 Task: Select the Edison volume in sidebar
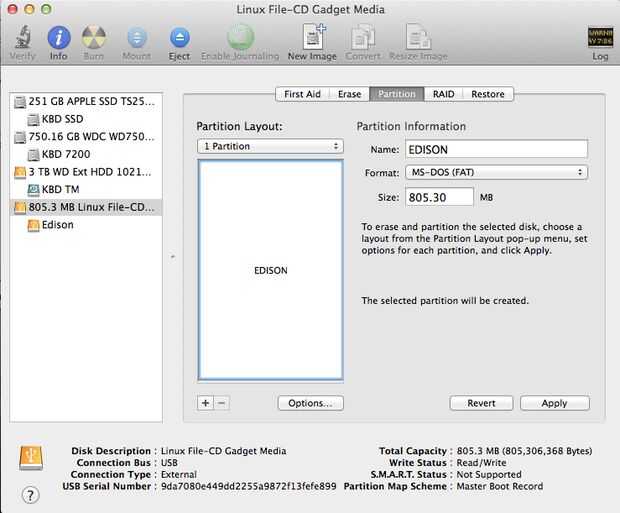pyautogui.click(x=86, y=225)
